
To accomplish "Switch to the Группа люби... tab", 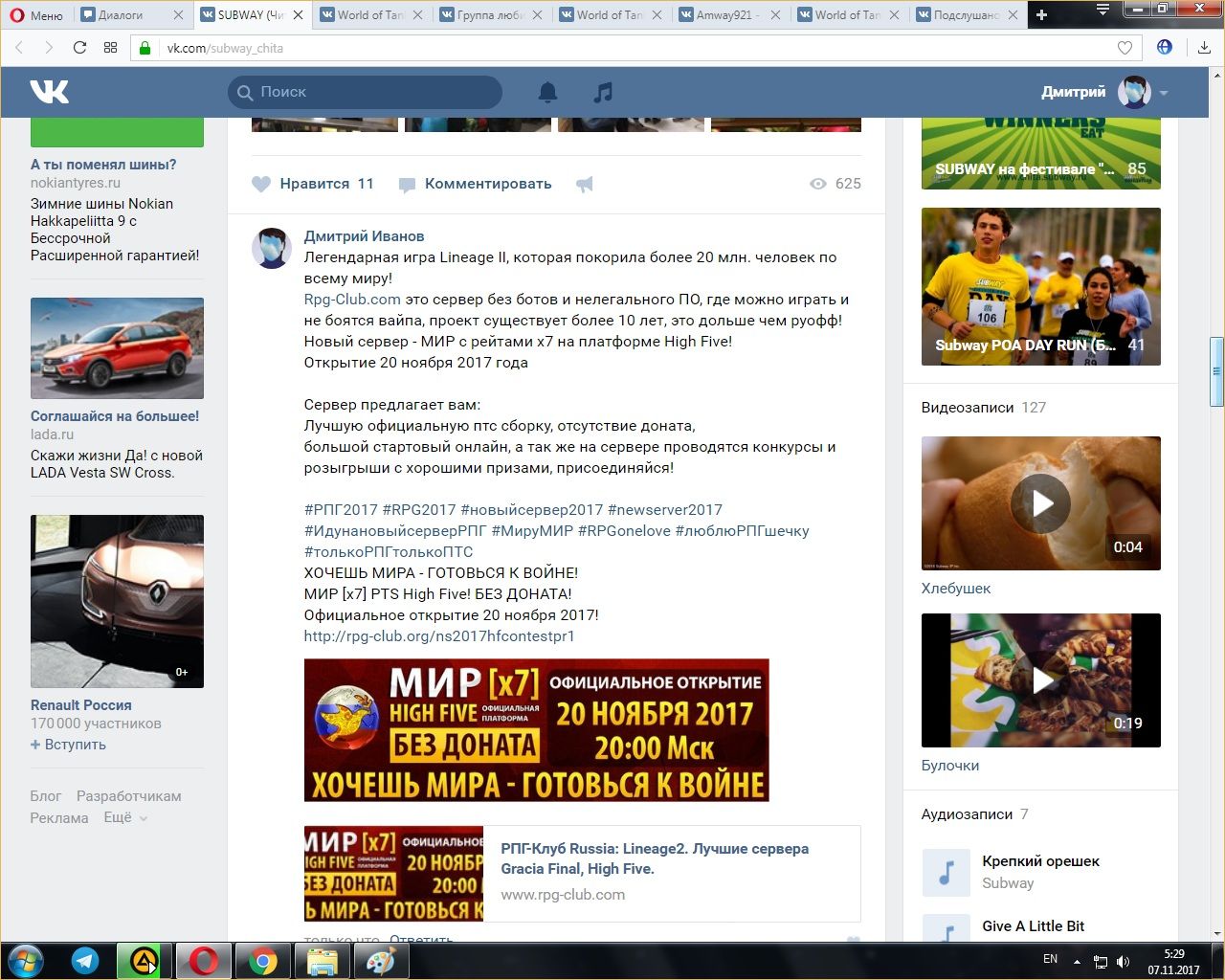I will [490, 15].
